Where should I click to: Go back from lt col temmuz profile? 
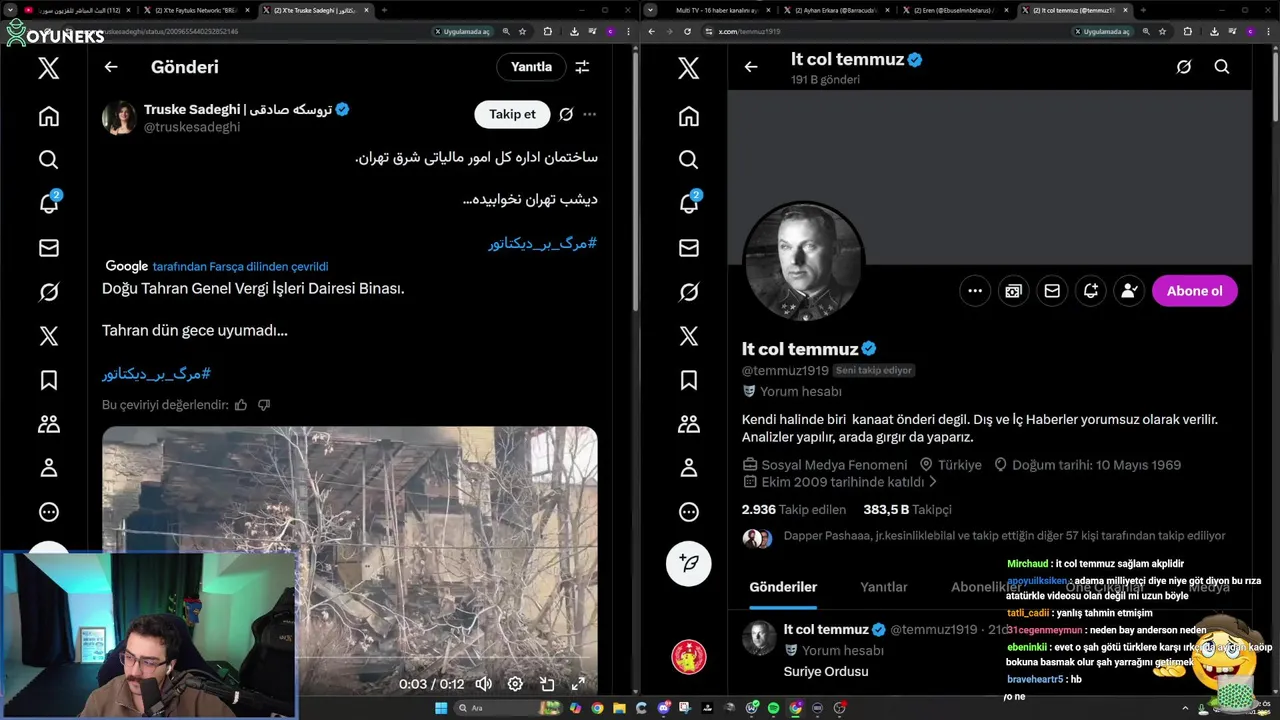click(751, 67)
